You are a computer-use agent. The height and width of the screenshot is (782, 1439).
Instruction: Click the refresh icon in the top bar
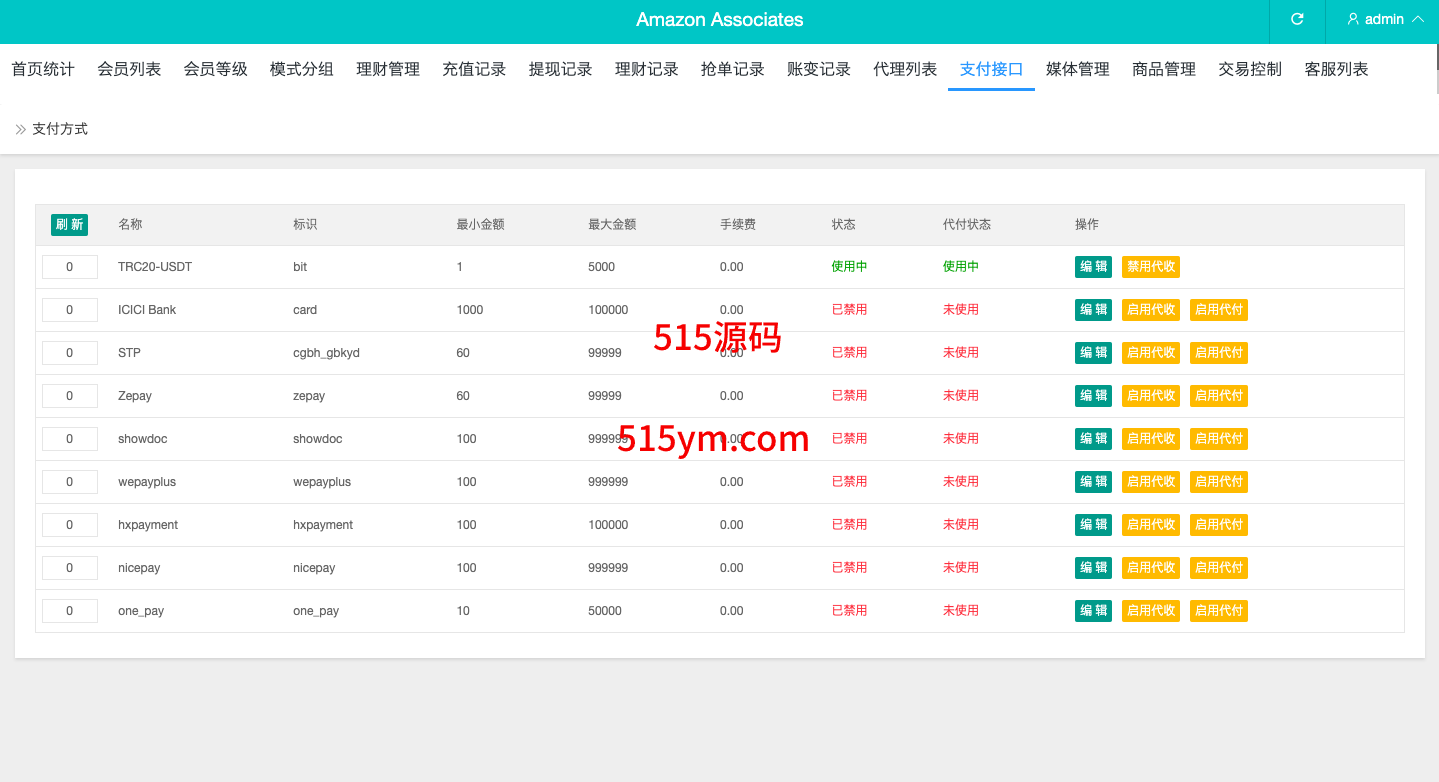pyautogui.click(x=1297, y=19)
